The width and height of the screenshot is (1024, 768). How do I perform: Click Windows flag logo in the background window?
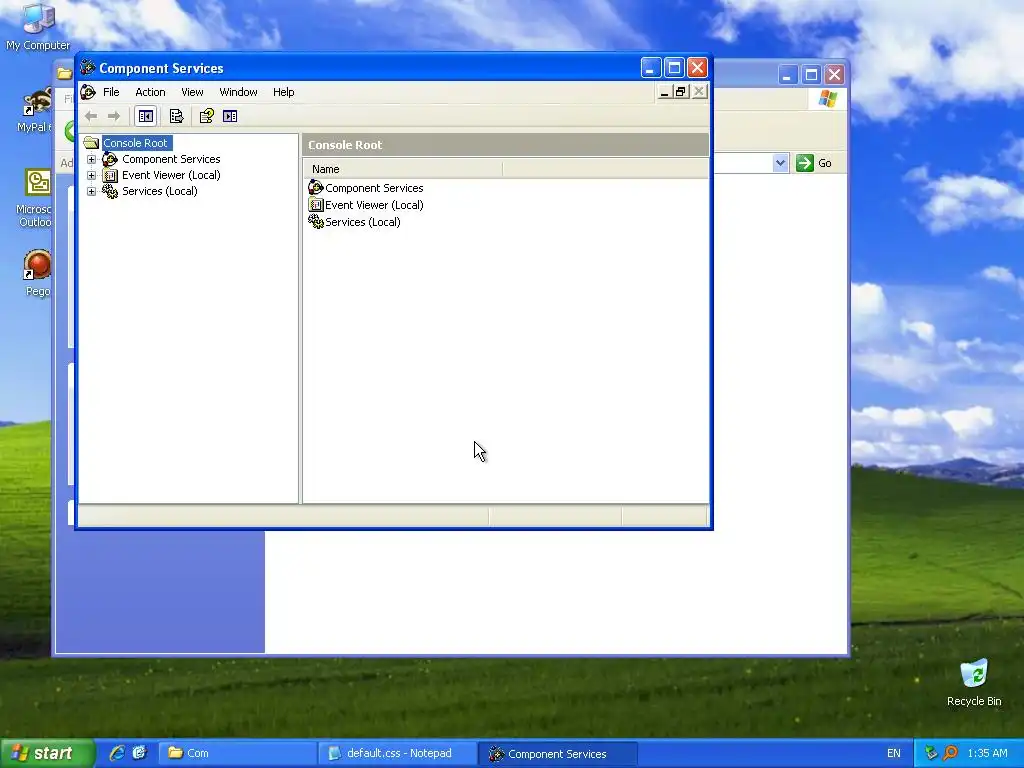tap(828, 99)
